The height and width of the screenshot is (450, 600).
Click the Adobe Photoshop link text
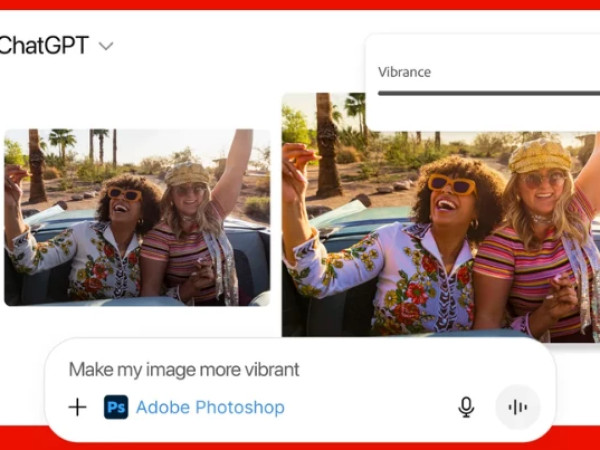(x=210, y=407)
